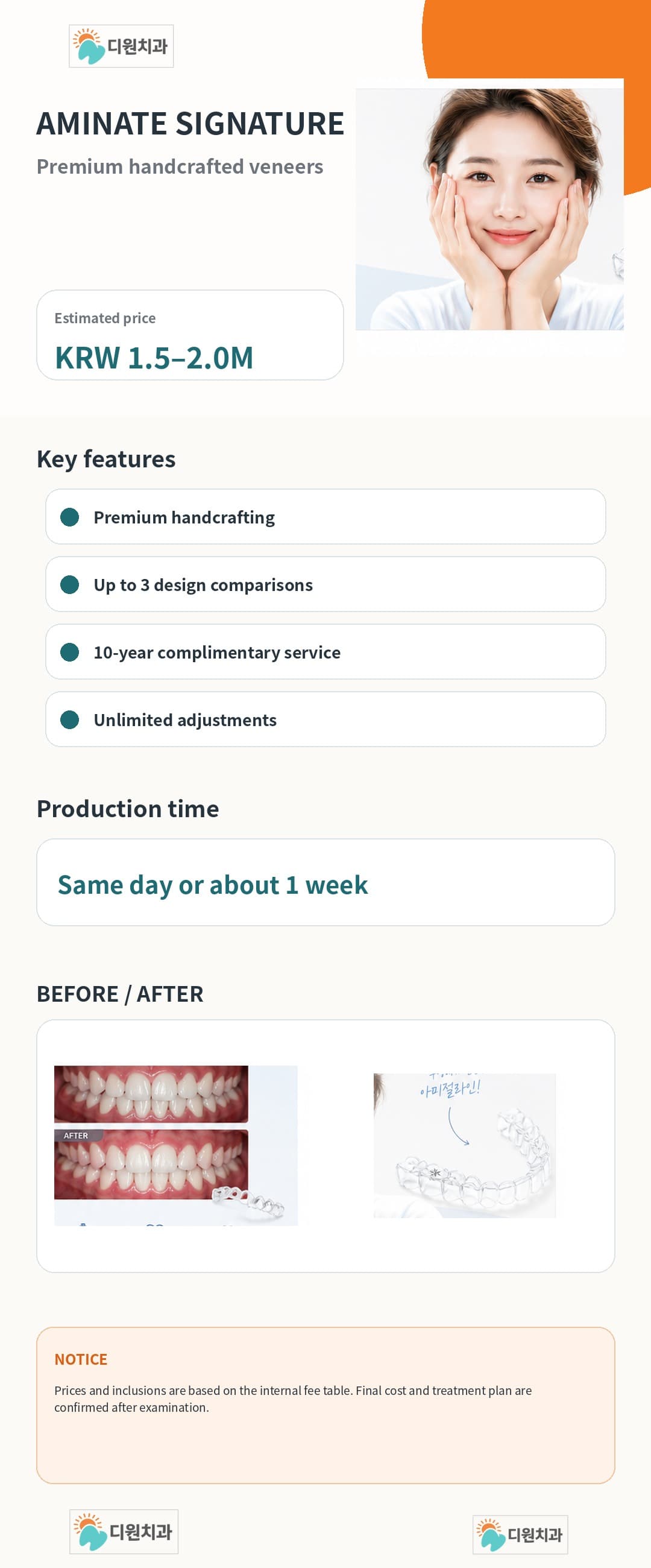Open the clear aligner tray image

[x=464, y=1145]
